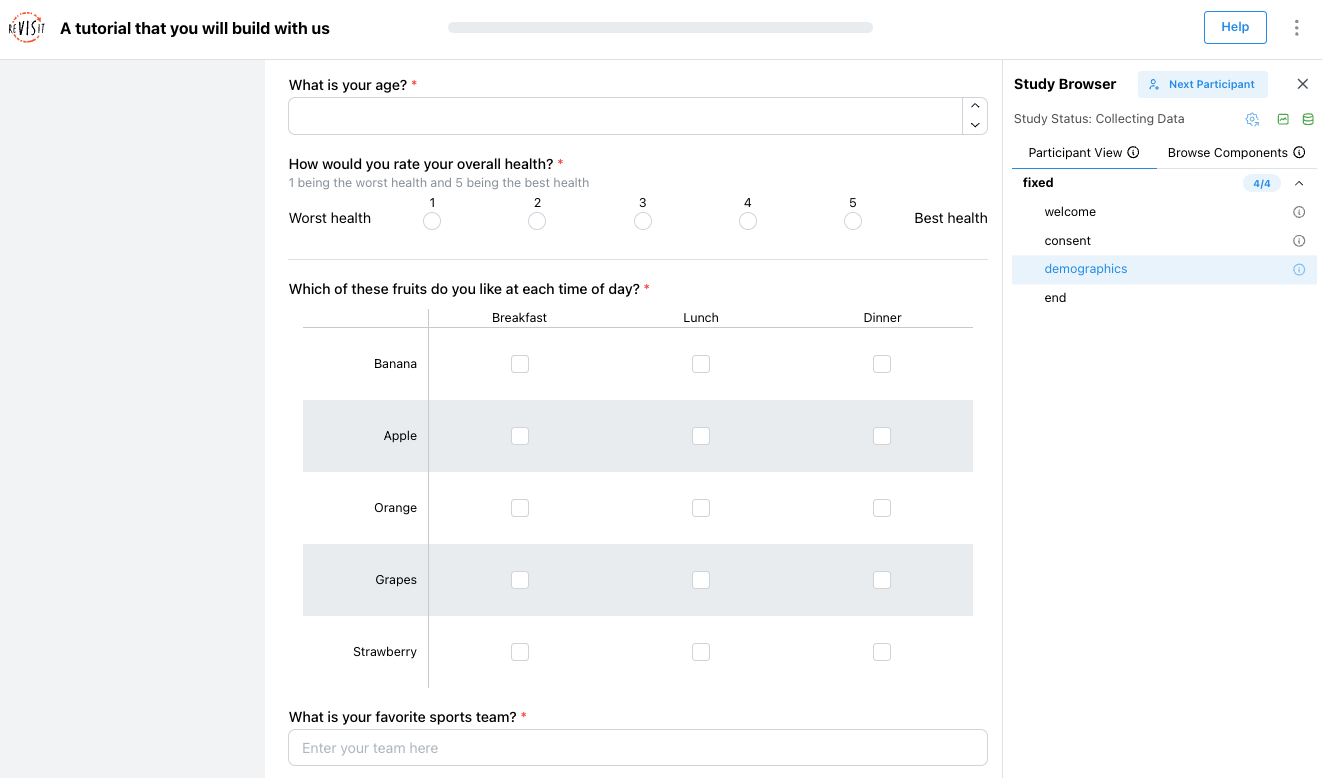Check Grapes for Breakfast

point(520,580)
